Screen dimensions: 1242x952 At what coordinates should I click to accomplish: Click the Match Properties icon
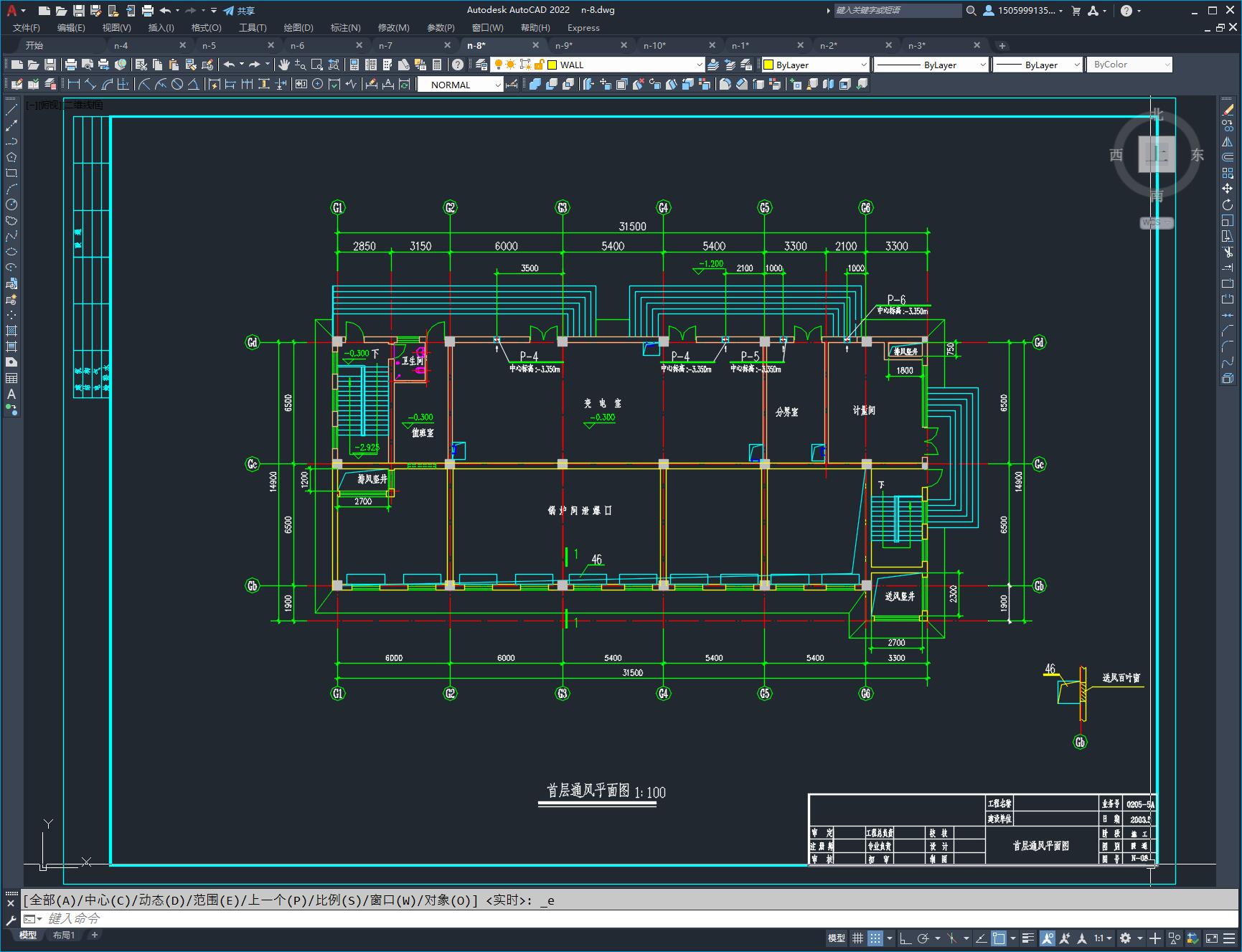point(191,65)
